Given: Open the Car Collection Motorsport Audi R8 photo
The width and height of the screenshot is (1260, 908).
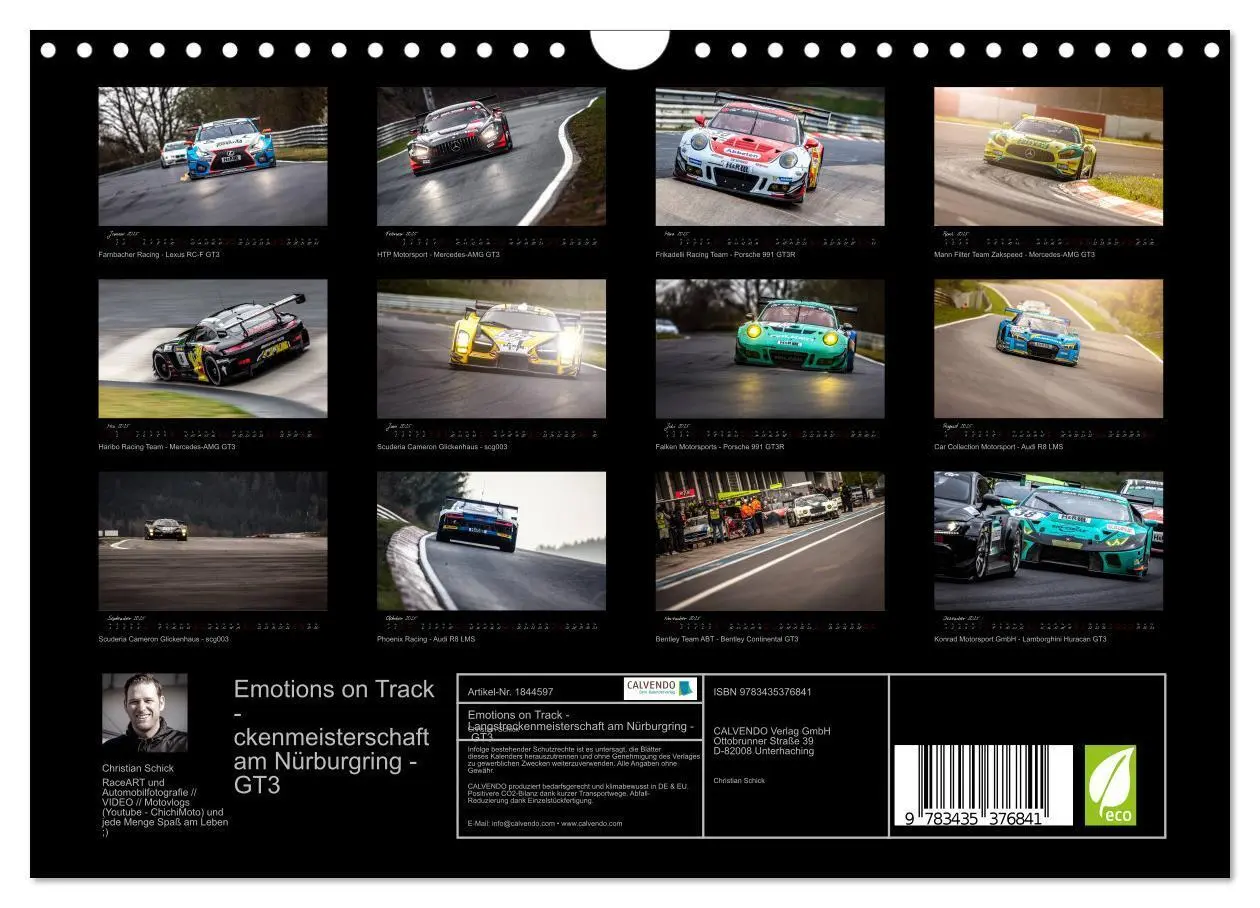Looking at the screenshot, I should tap(1049, 348).
